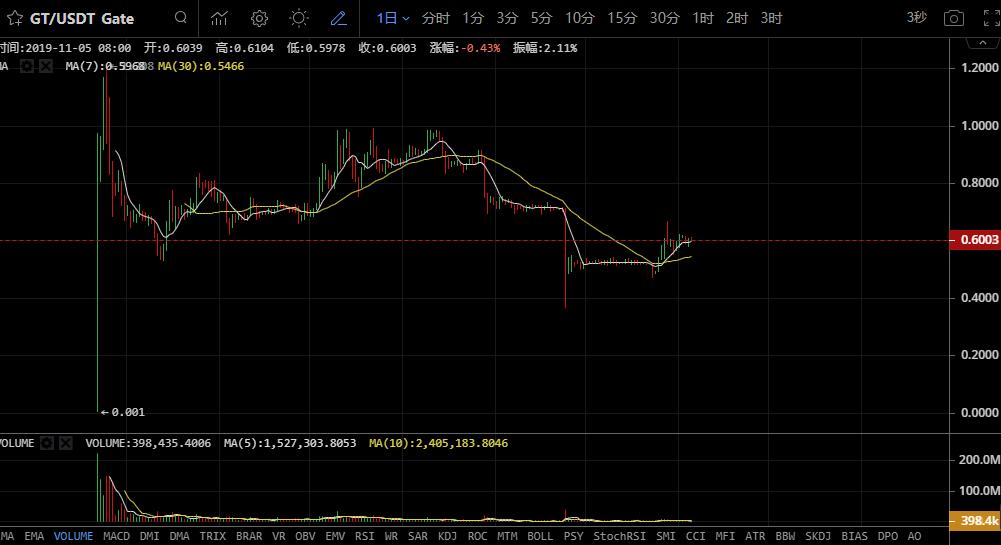
Task: Select the 5分 interval
Action: point(541,18)
